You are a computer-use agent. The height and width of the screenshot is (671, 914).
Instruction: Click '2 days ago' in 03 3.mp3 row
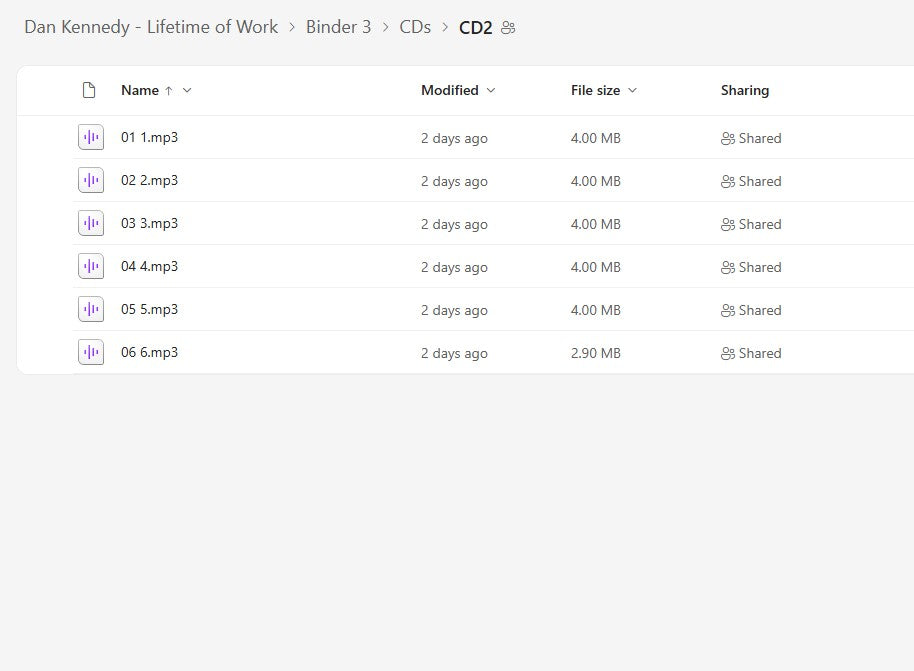[x=454, y=224]
